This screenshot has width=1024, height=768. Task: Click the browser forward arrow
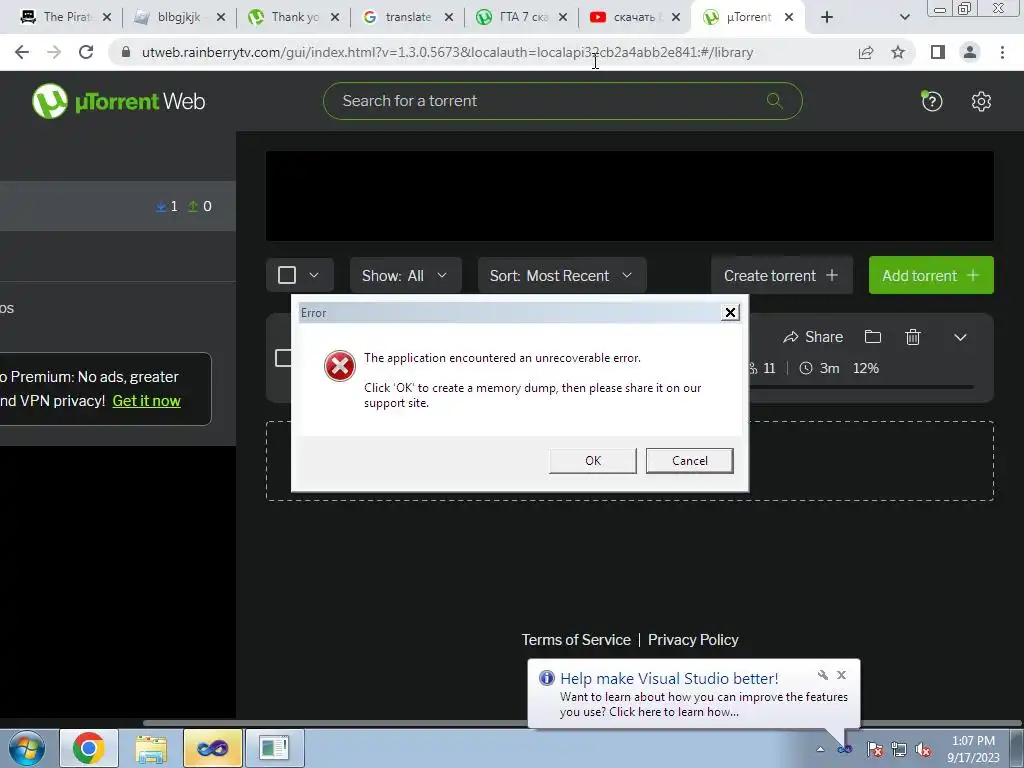click(x=54, y=52)
